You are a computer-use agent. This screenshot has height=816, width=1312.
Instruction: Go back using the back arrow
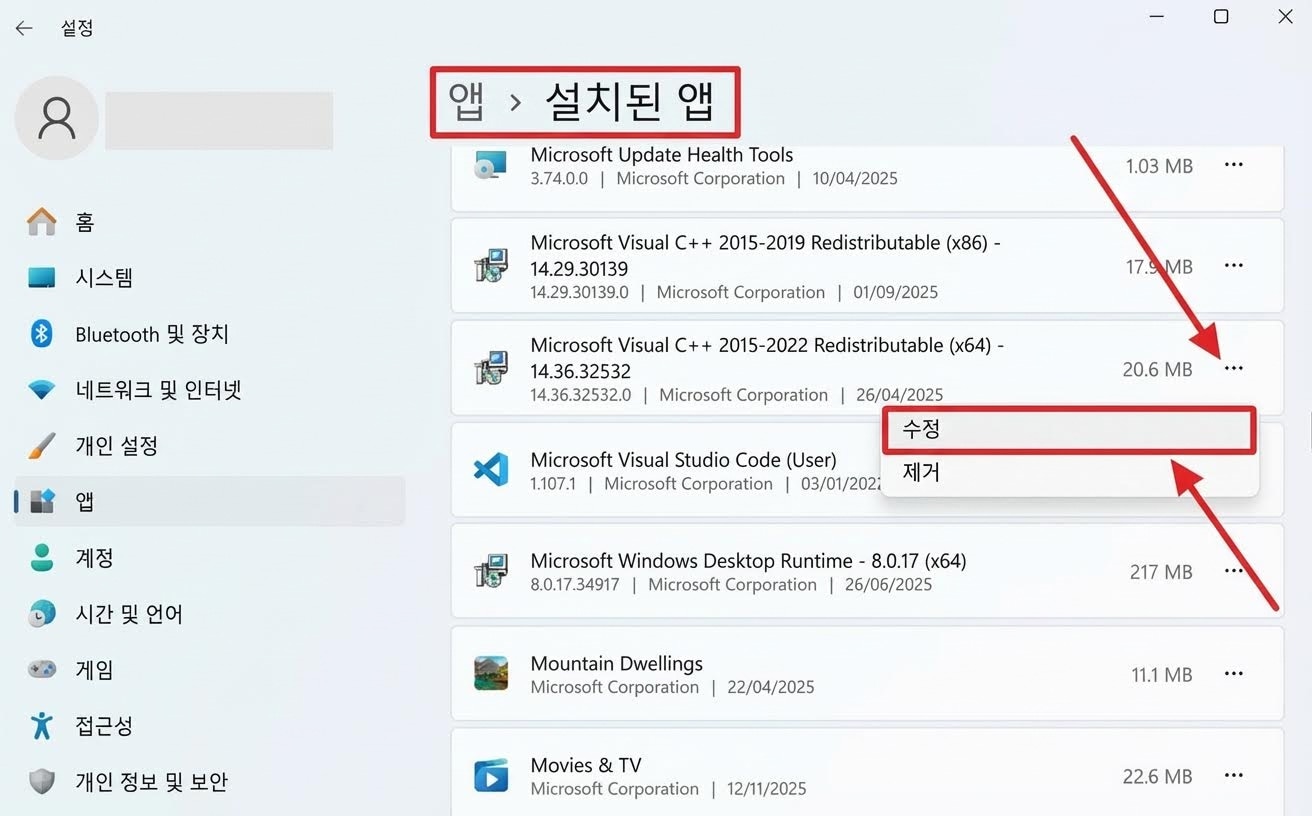pyautogui.click(x=24, y=28)
